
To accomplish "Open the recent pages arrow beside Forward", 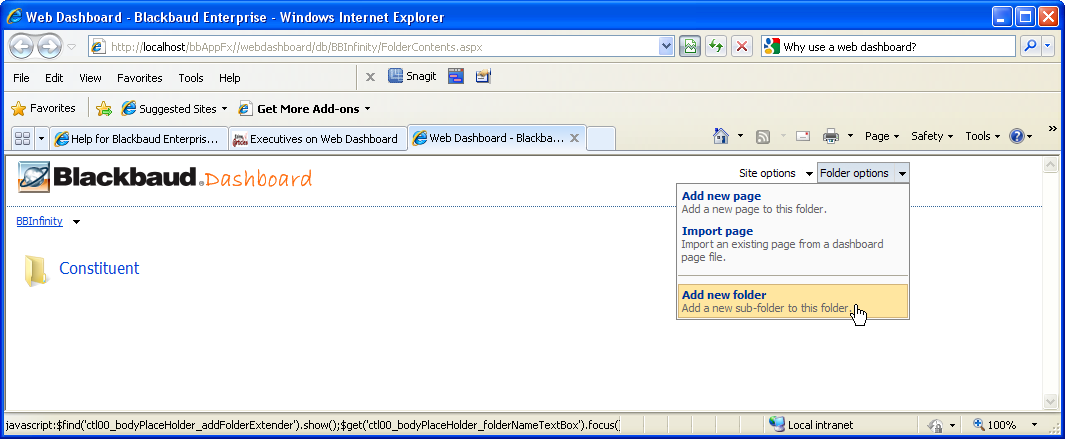I will [72, 47].
